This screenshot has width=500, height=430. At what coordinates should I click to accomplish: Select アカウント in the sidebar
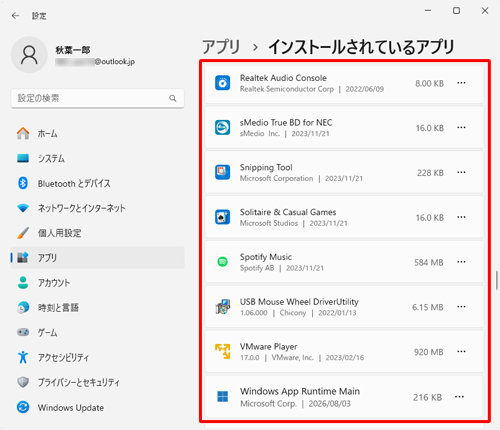[x=97, y=283]
